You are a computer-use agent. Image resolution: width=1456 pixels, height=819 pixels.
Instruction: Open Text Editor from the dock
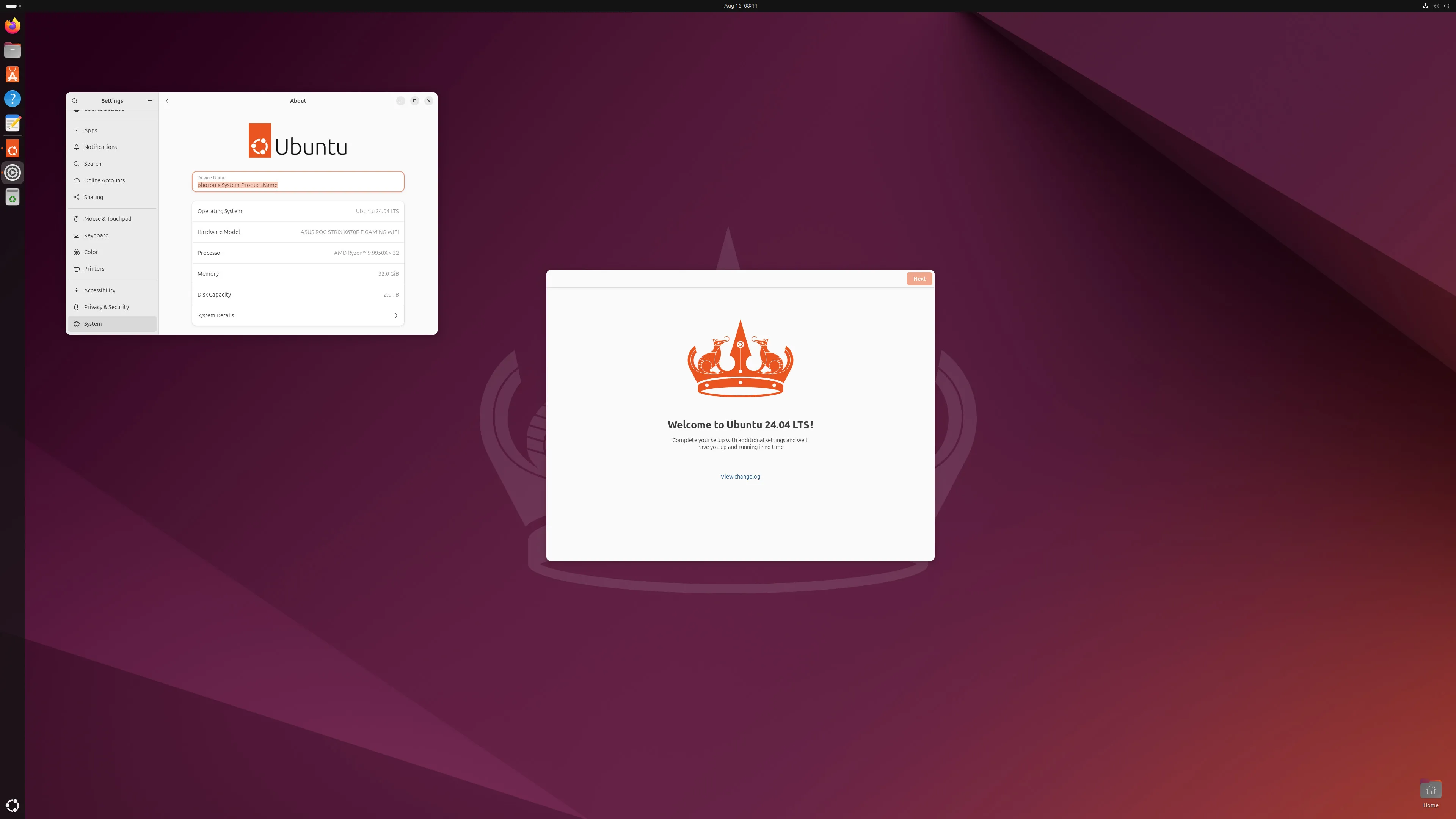pos(13,123)
